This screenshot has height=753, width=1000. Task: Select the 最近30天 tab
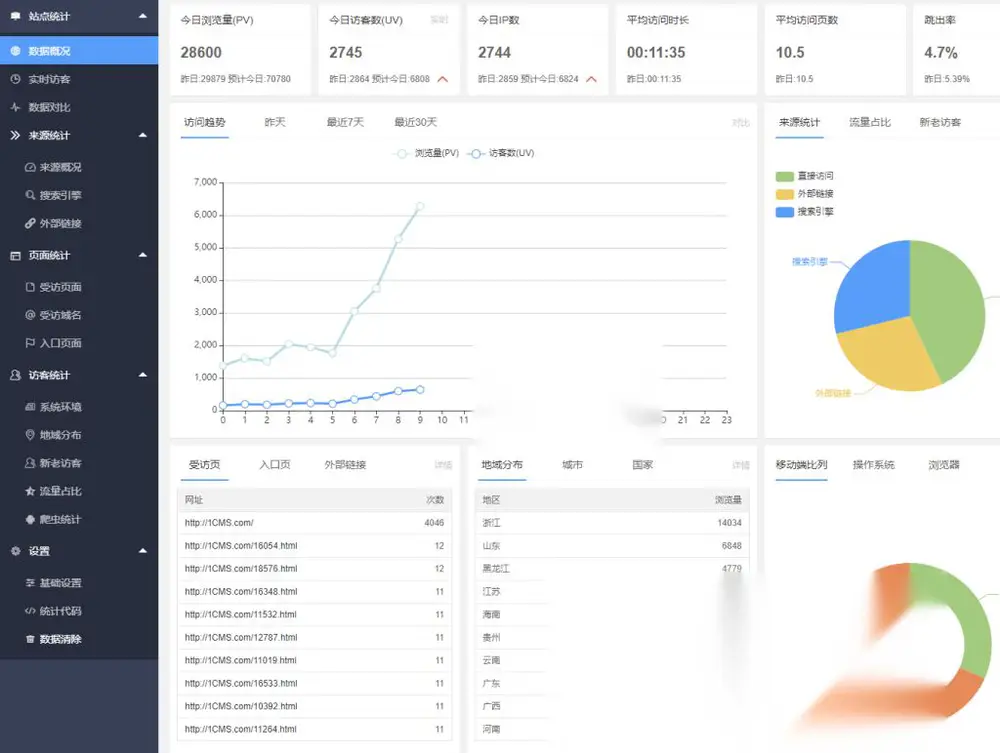(416, 122)
